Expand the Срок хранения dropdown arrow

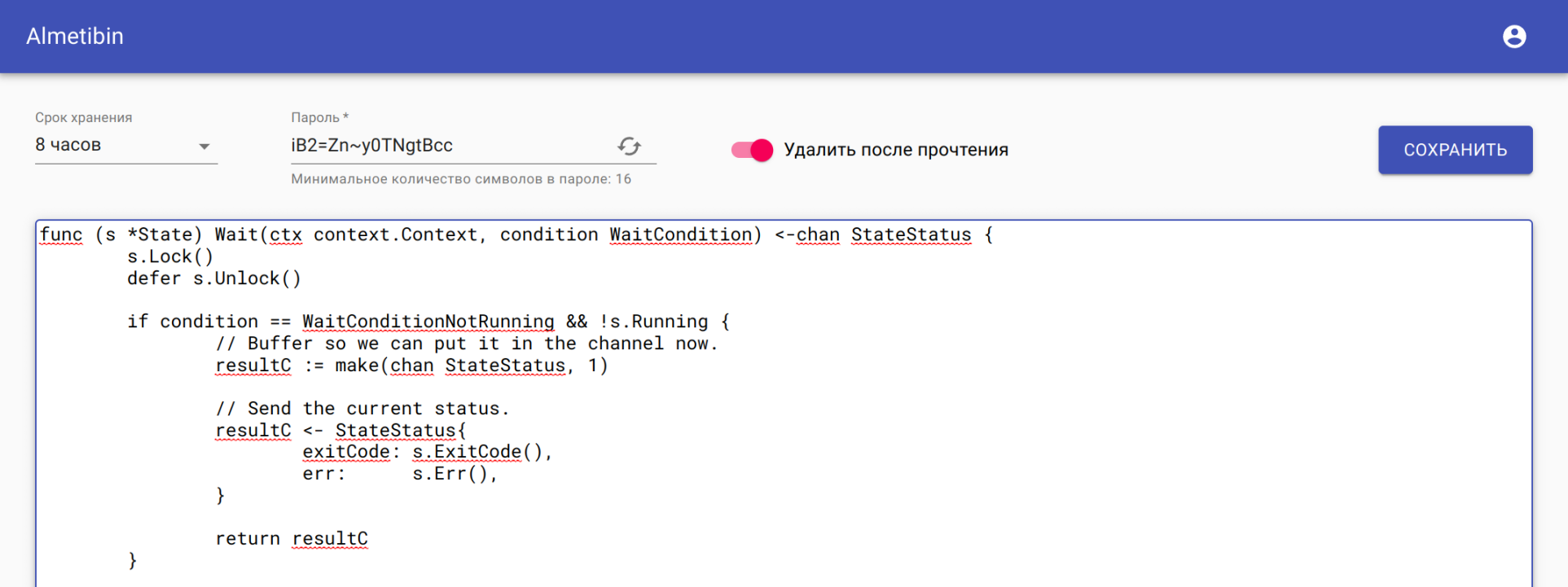tap(204, 147)
